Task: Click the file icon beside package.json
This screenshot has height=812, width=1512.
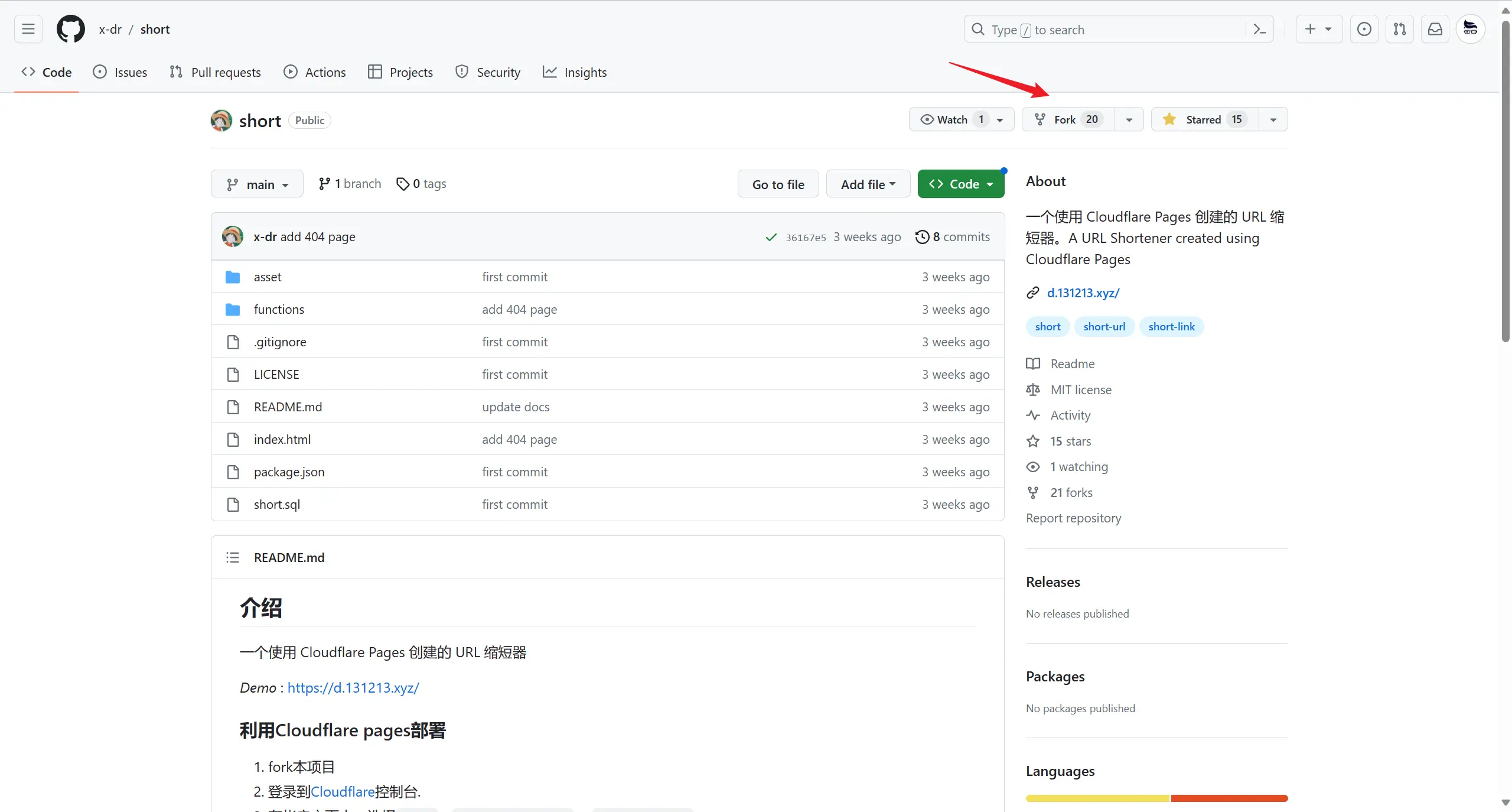Action: [x=233, y=472]
